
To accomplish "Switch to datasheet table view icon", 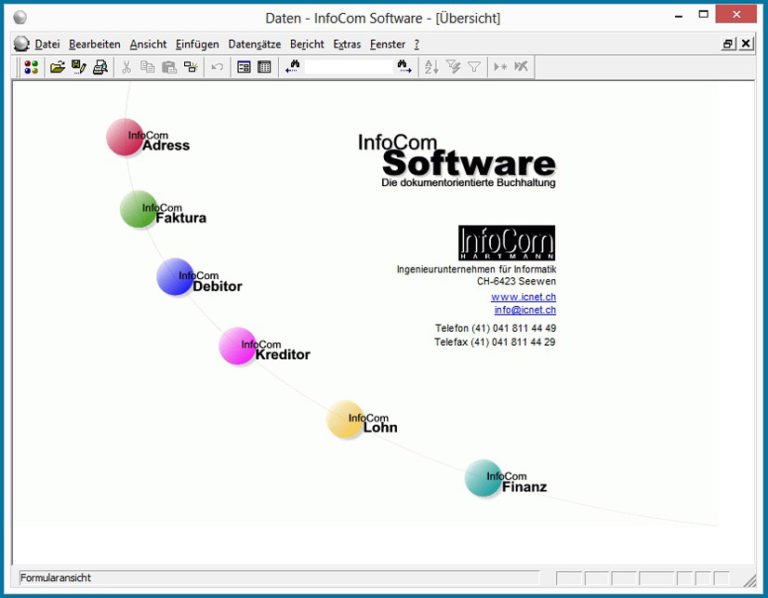I will tap(264, 67).
